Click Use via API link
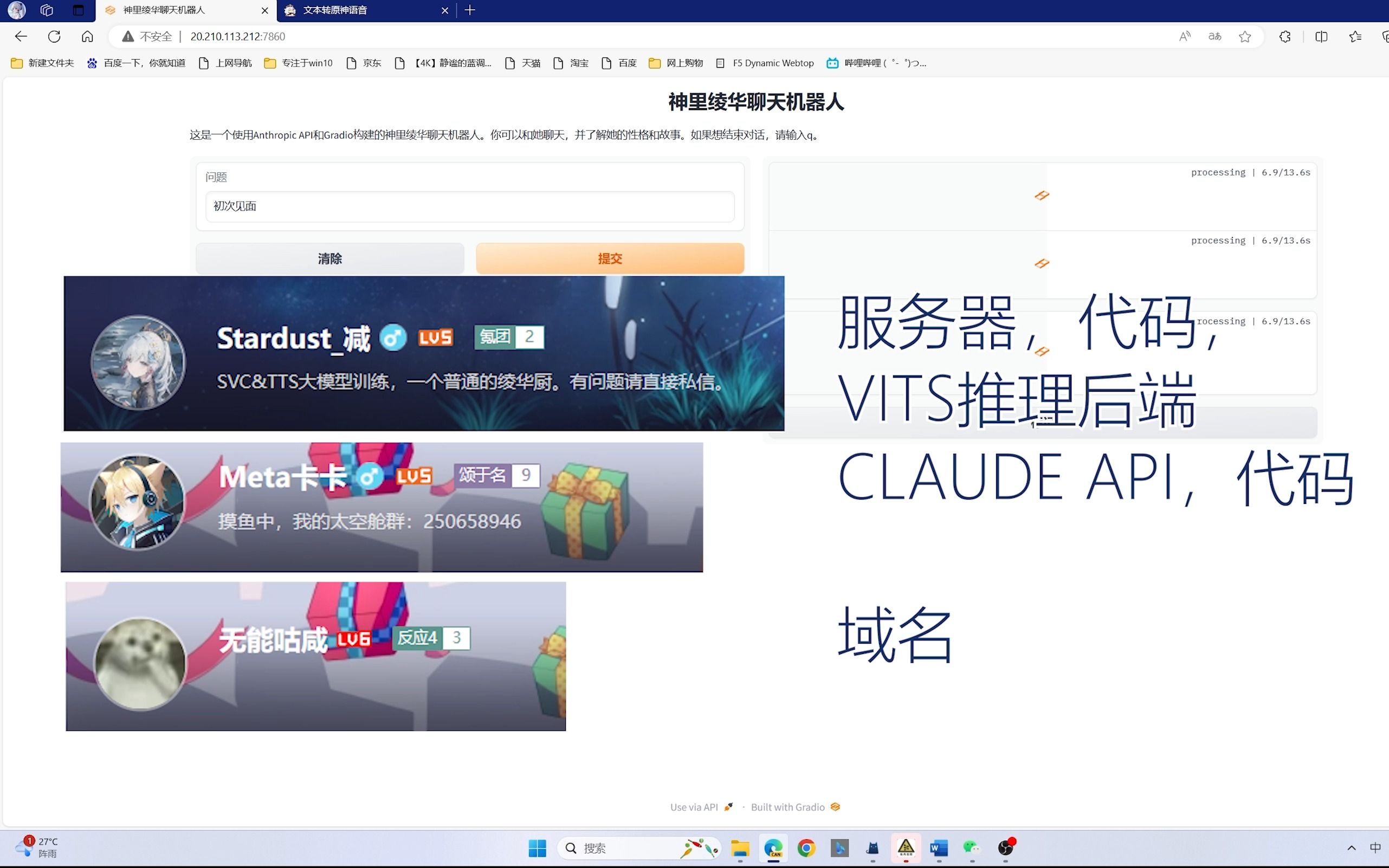Image resolution: width=1389 pixels, height=868 pixels. (701, 807)
